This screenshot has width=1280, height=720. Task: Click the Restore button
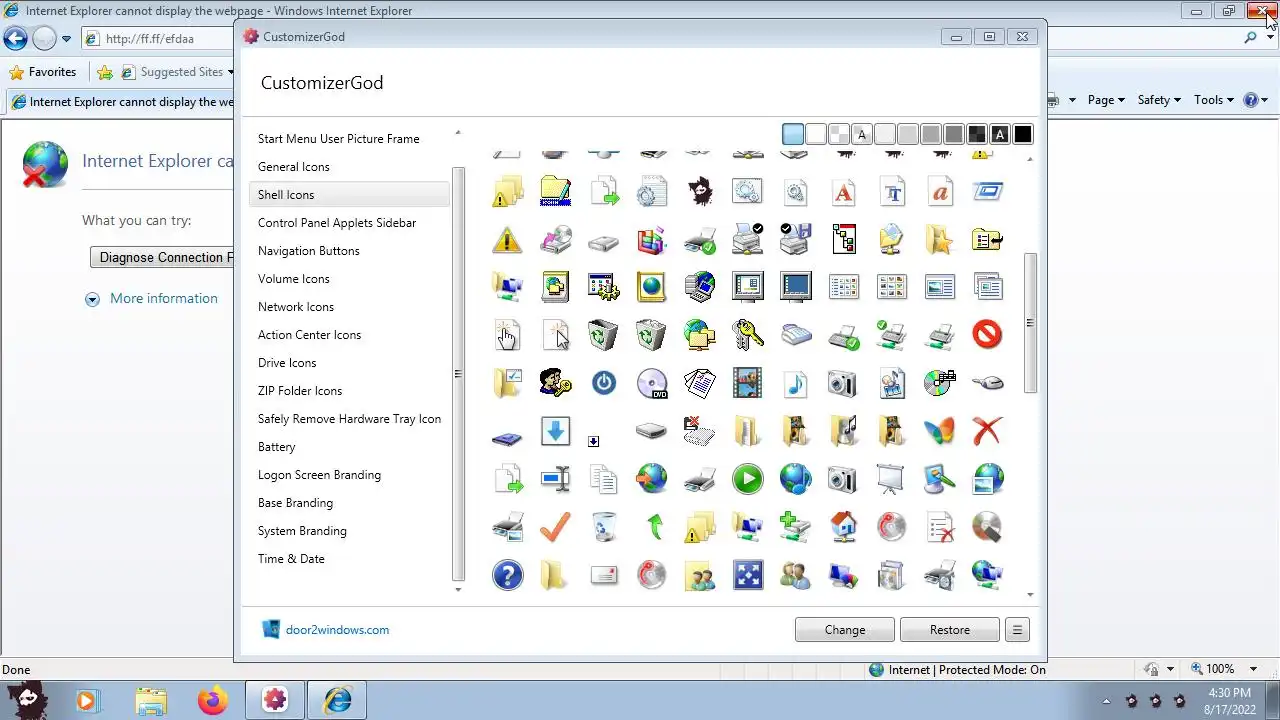tap(950, 630)
